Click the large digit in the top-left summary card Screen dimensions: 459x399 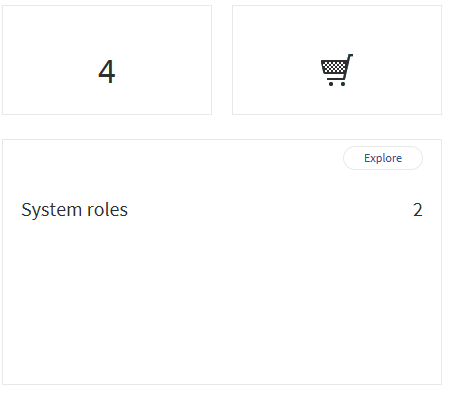(x=107, y=71)
